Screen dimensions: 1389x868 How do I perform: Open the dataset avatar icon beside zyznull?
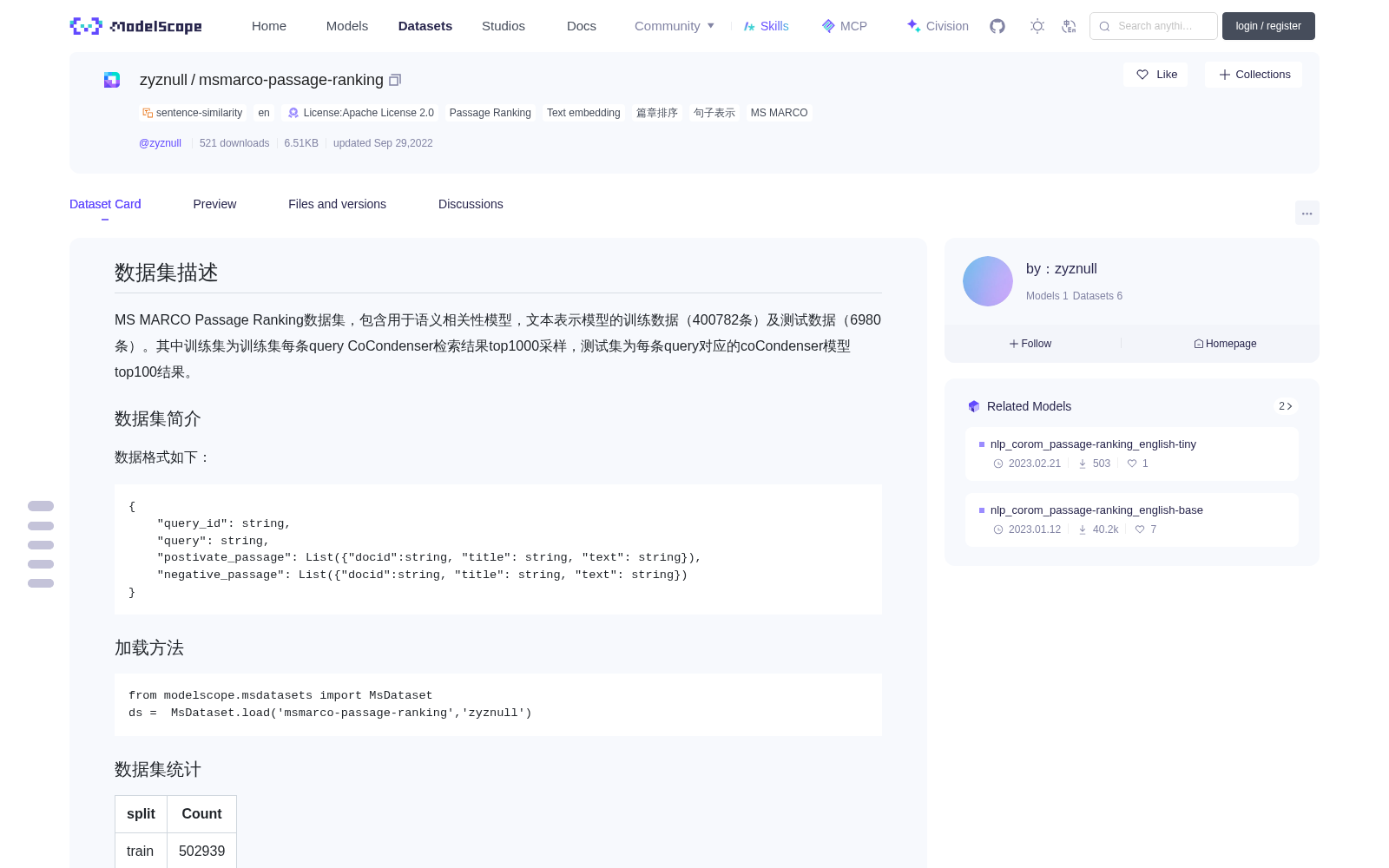[112, 80]
